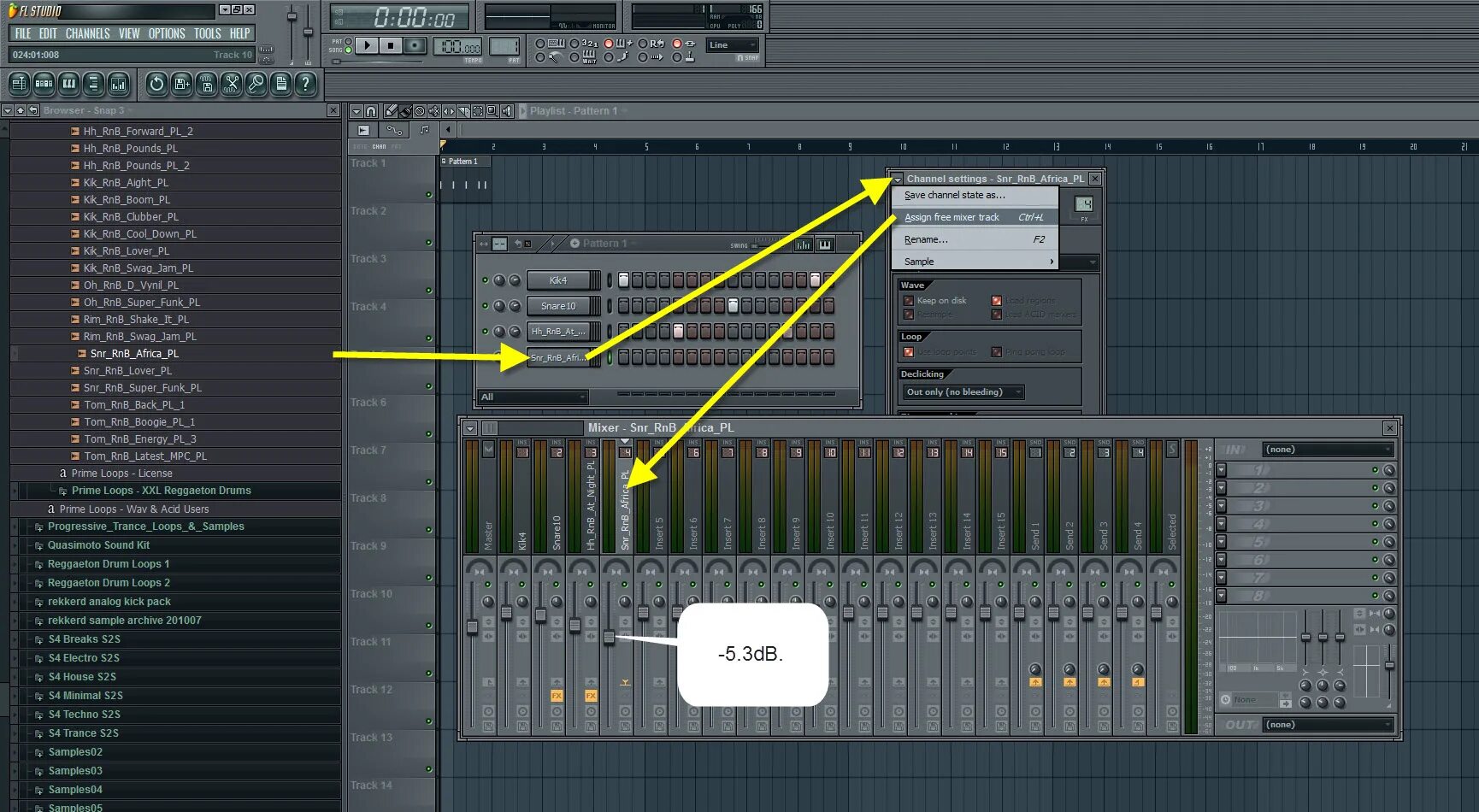Open the audio editor scissors icon
This screenshot has height=812, width=1479.
pyautogui.click(x=231, y=84)
